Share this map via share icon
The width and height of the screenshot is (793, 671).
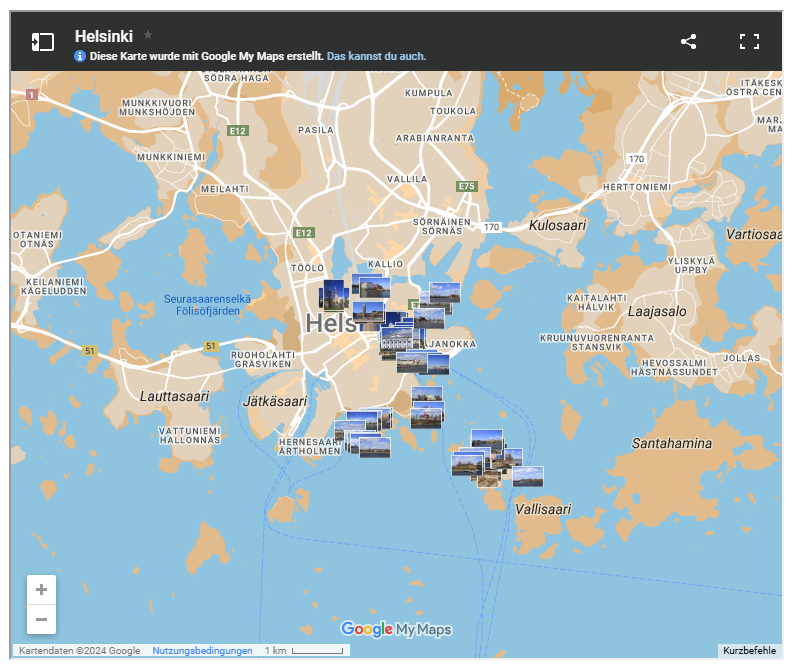[x=688, y=42]
